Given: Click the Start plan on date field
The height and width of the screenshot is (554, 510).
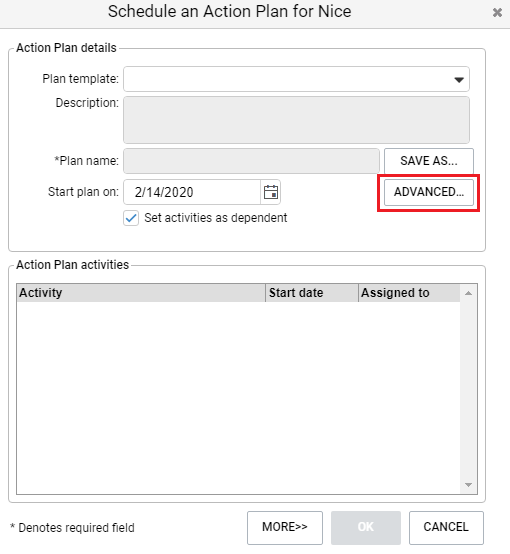Looking at the screenshot, I should tap(192, 192).
